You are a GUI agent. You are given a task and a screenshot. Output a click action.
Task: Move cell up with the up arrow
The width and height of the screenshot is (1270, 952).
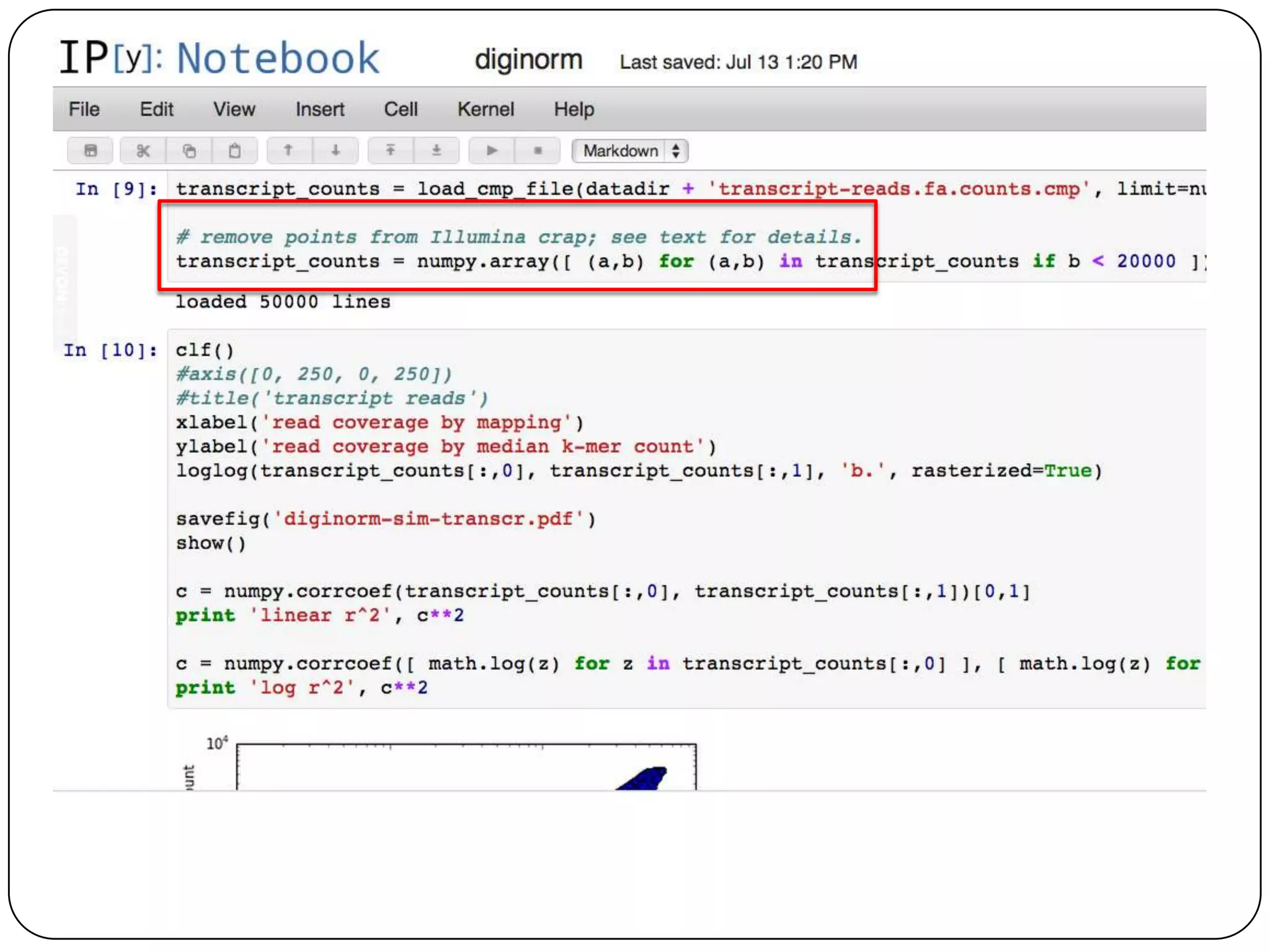point(288,151)
